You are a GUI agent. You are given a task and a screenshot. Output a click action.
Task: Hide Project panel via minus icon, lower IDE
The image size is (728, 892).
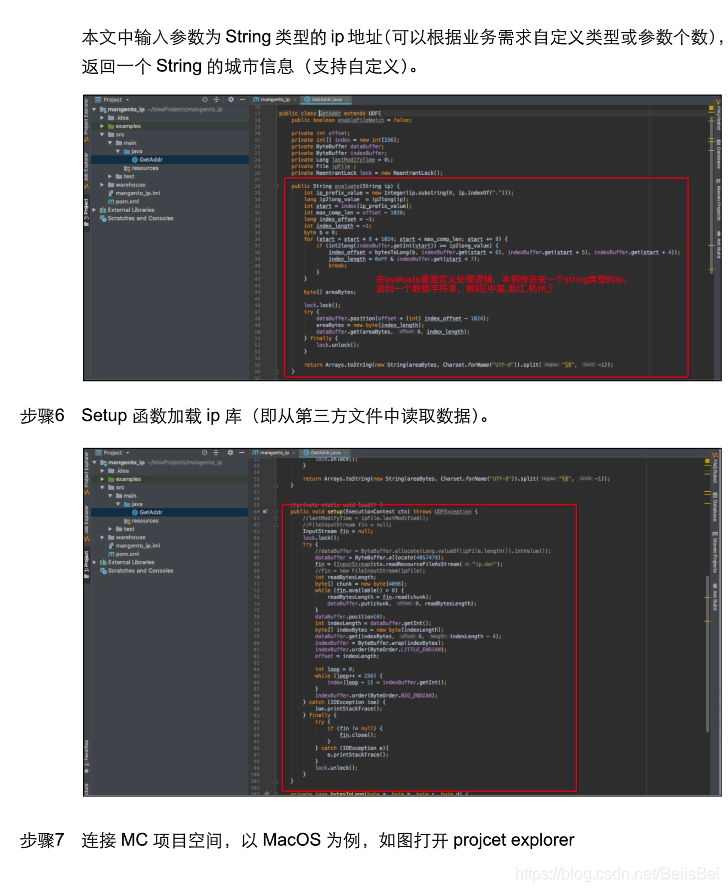click(242, 453)
